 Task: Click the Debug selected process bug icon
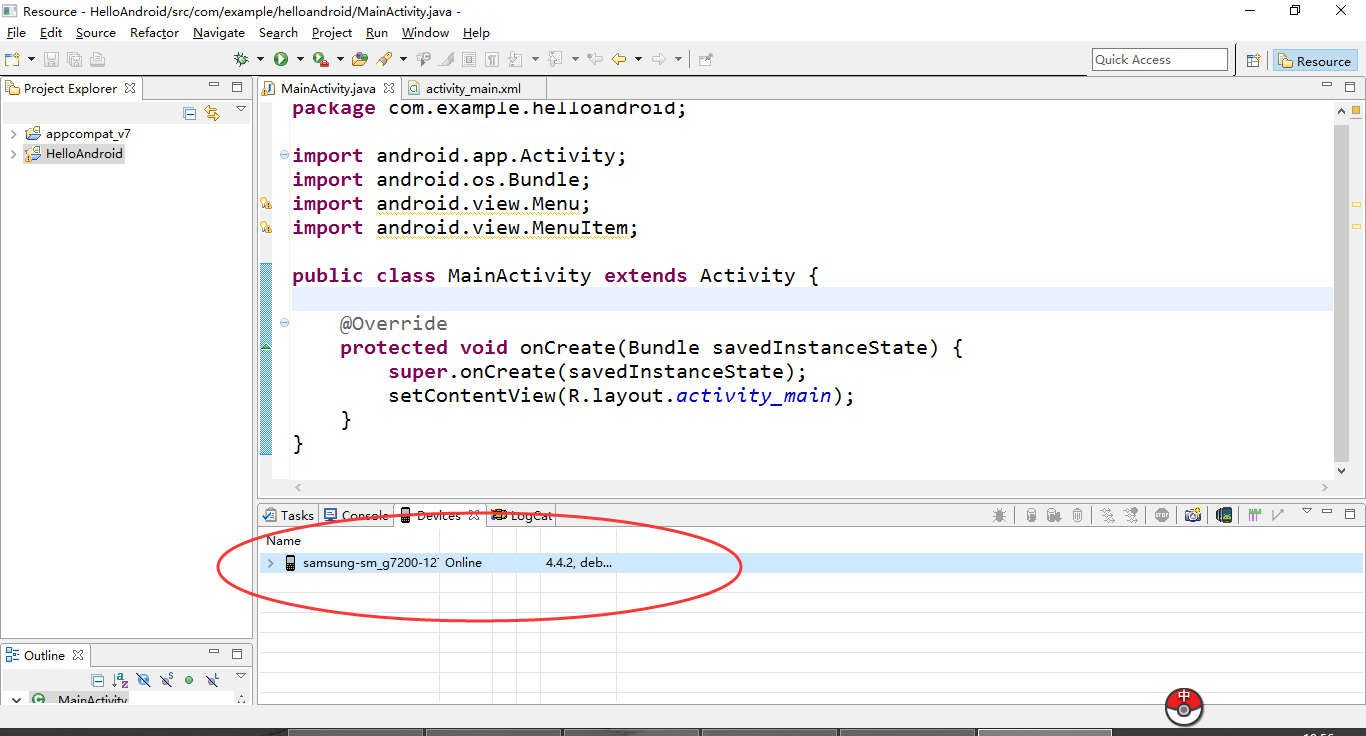point(999,515)
